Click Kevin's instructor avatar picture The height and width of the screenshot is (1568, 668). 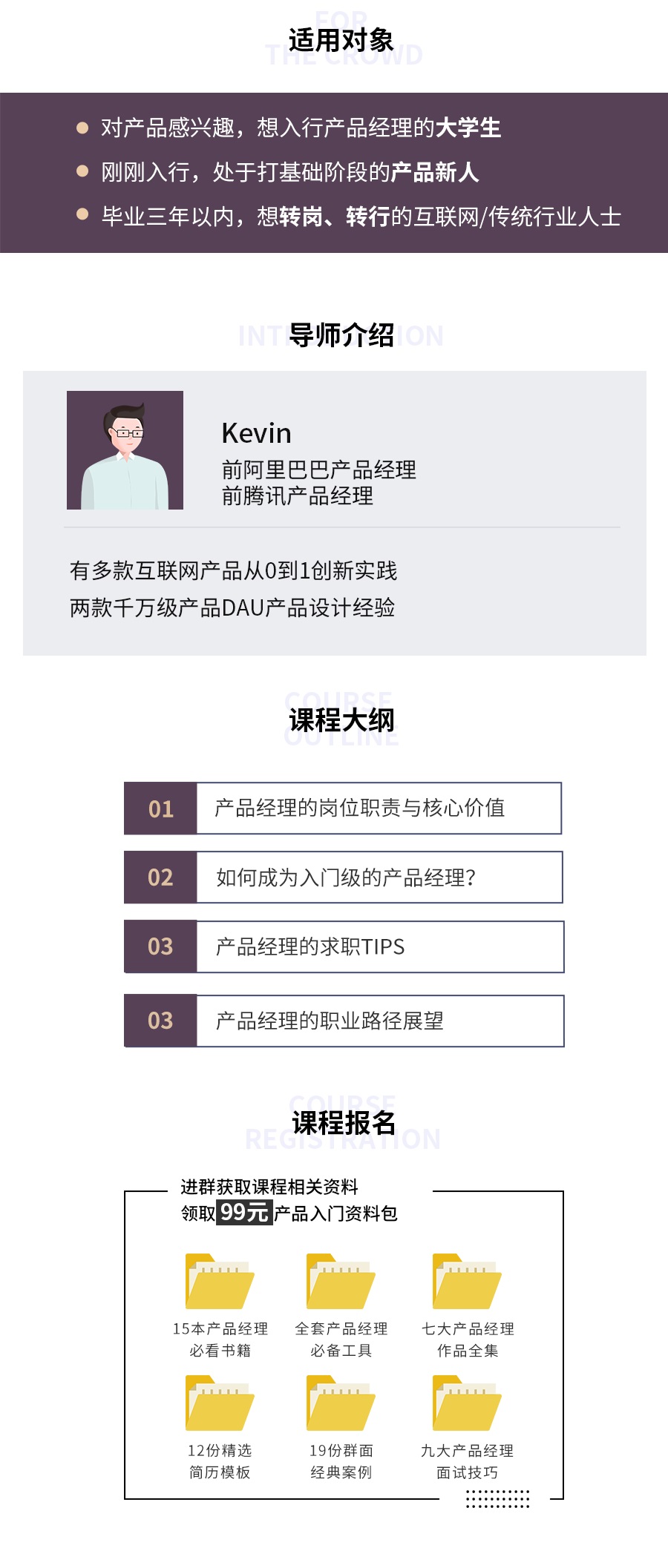125,450
